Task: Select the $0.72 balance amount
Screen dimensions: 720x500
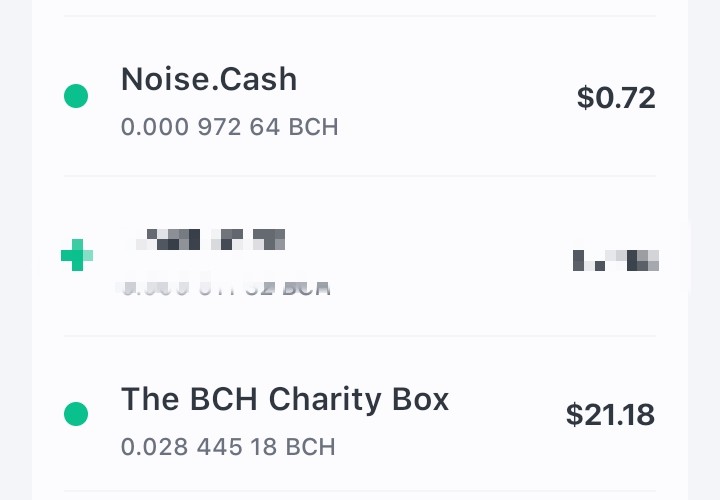Action: point(616,97)
